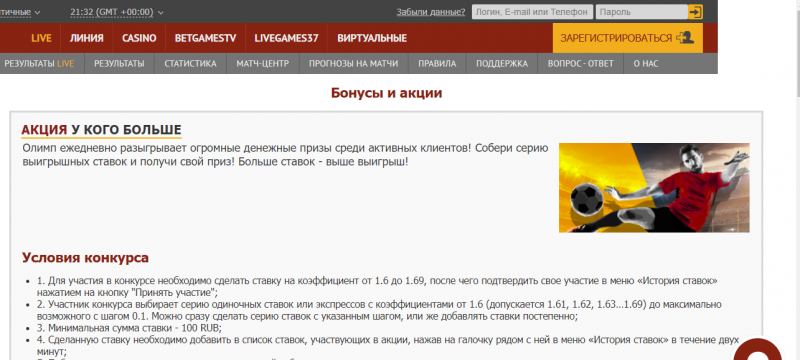Open ПРОГНОЗЫ НА МАТЧИ tab

pyautogui.click(x=354, y=64)
